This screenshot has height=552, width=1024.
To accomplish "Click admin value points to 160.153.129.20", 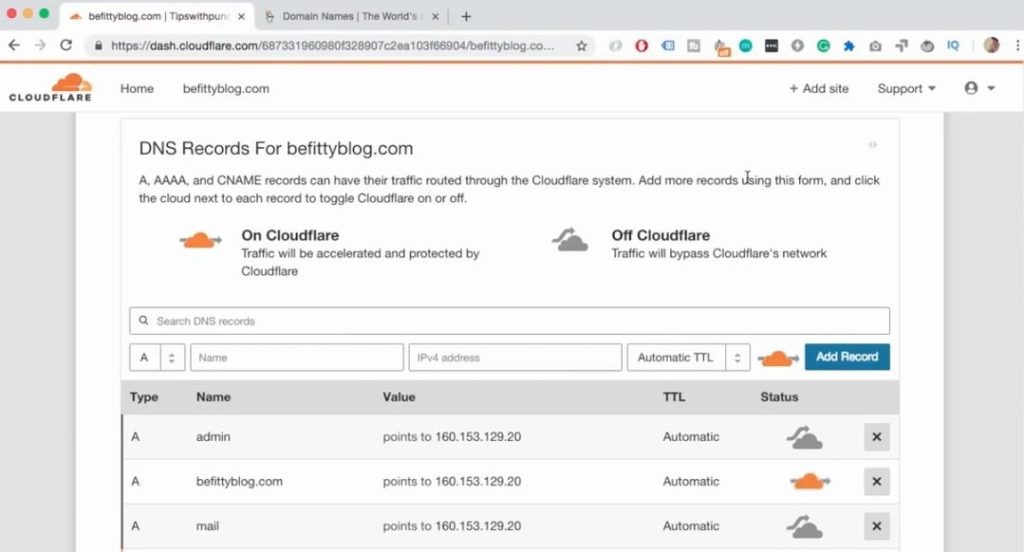I will pos(452,436).
